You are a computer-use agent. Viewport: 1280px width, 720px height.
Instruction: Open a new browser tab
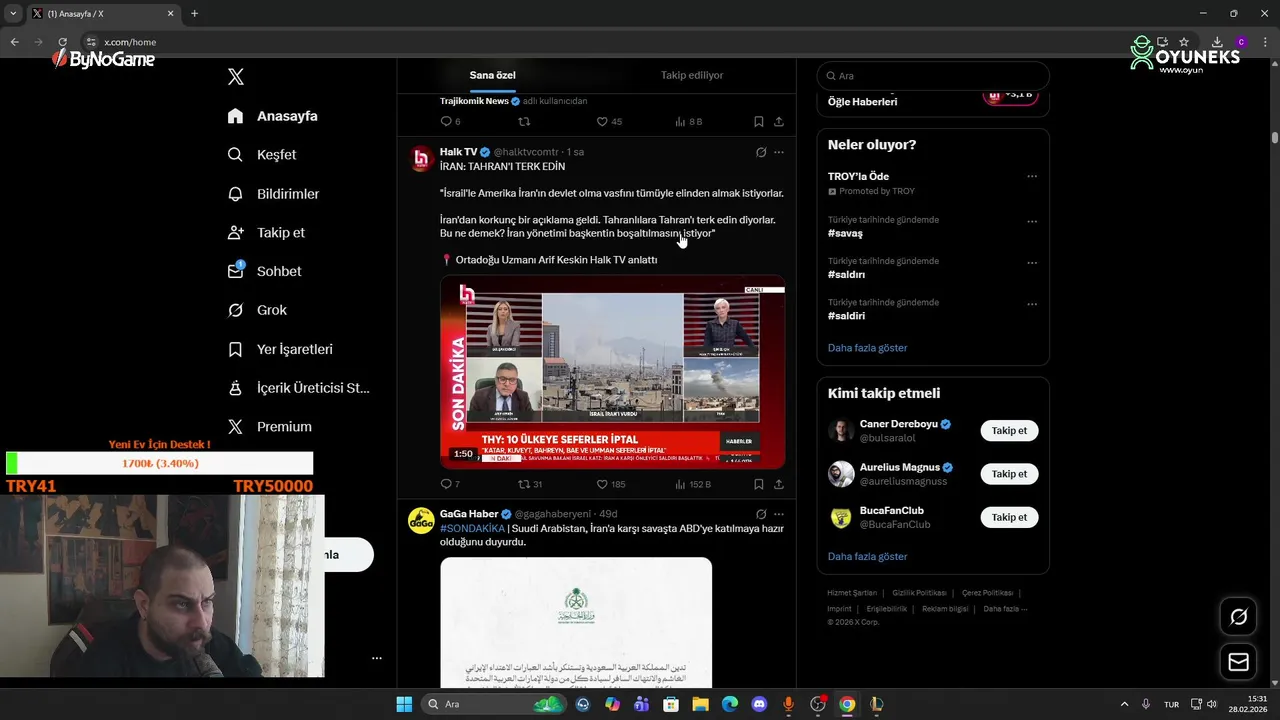tap(194, 14)
